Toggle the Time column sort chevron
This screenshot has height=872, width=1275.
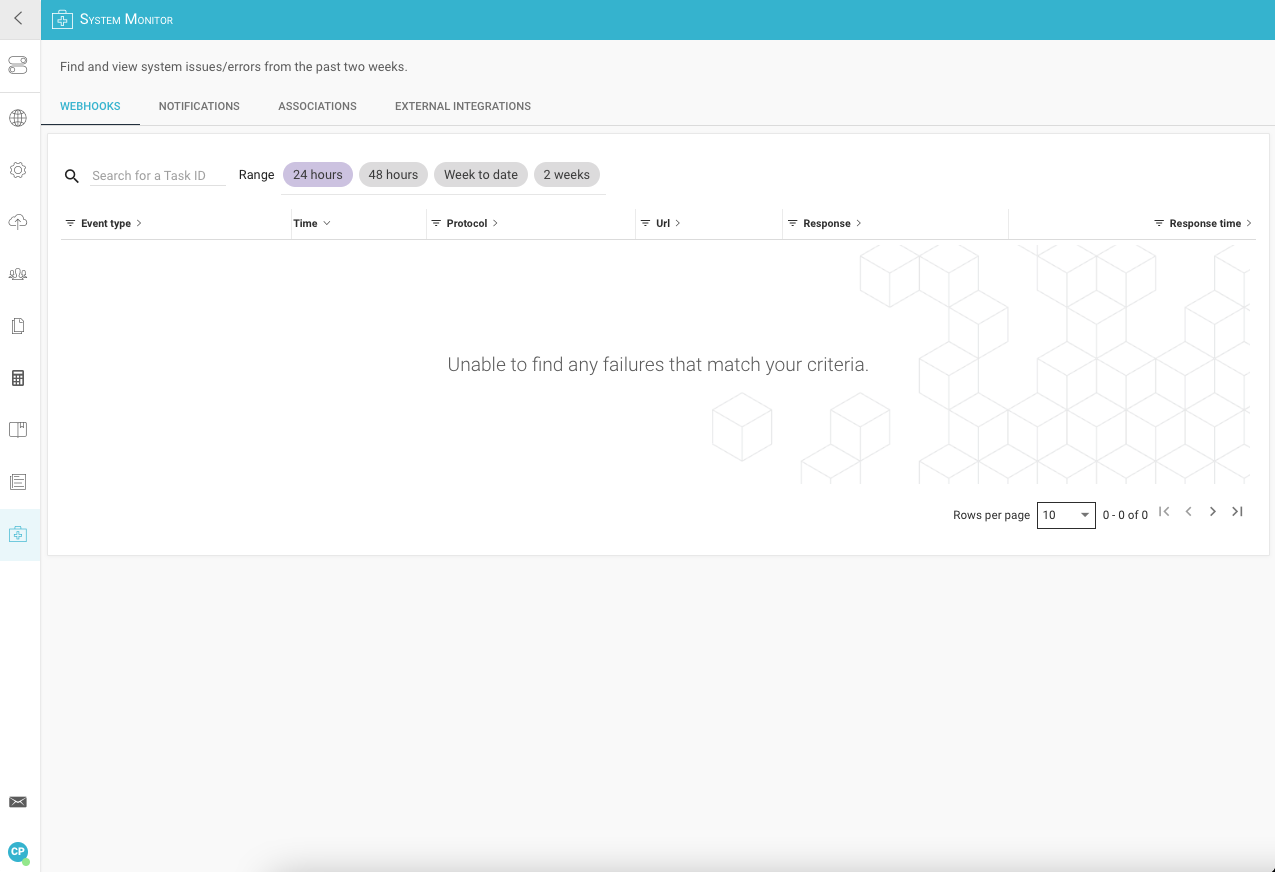point(327,223)
